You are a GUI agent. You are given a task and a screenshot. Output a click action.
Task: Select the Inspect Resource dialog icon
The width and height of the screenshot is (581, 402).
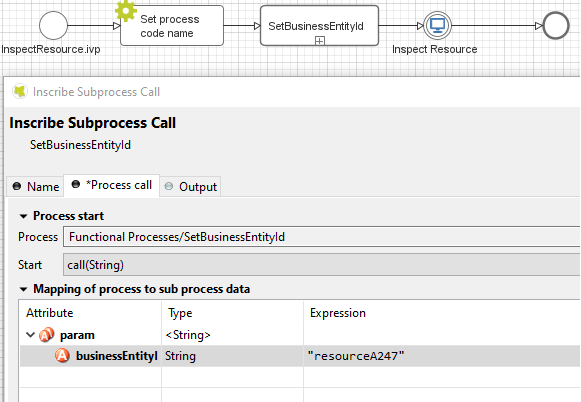point(438,26)
